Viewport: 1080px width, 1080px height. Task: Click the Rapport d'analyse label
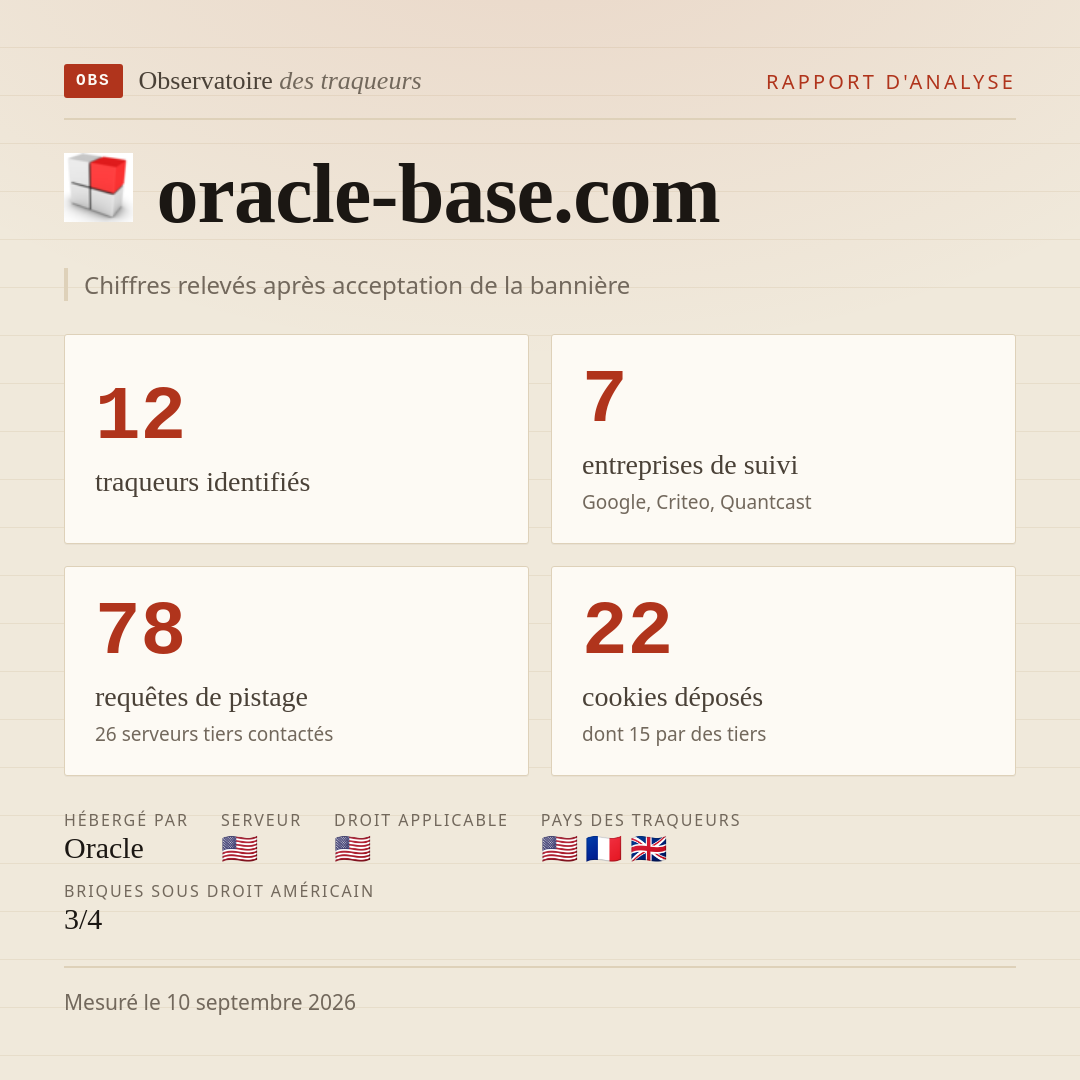tap(891, 82)
